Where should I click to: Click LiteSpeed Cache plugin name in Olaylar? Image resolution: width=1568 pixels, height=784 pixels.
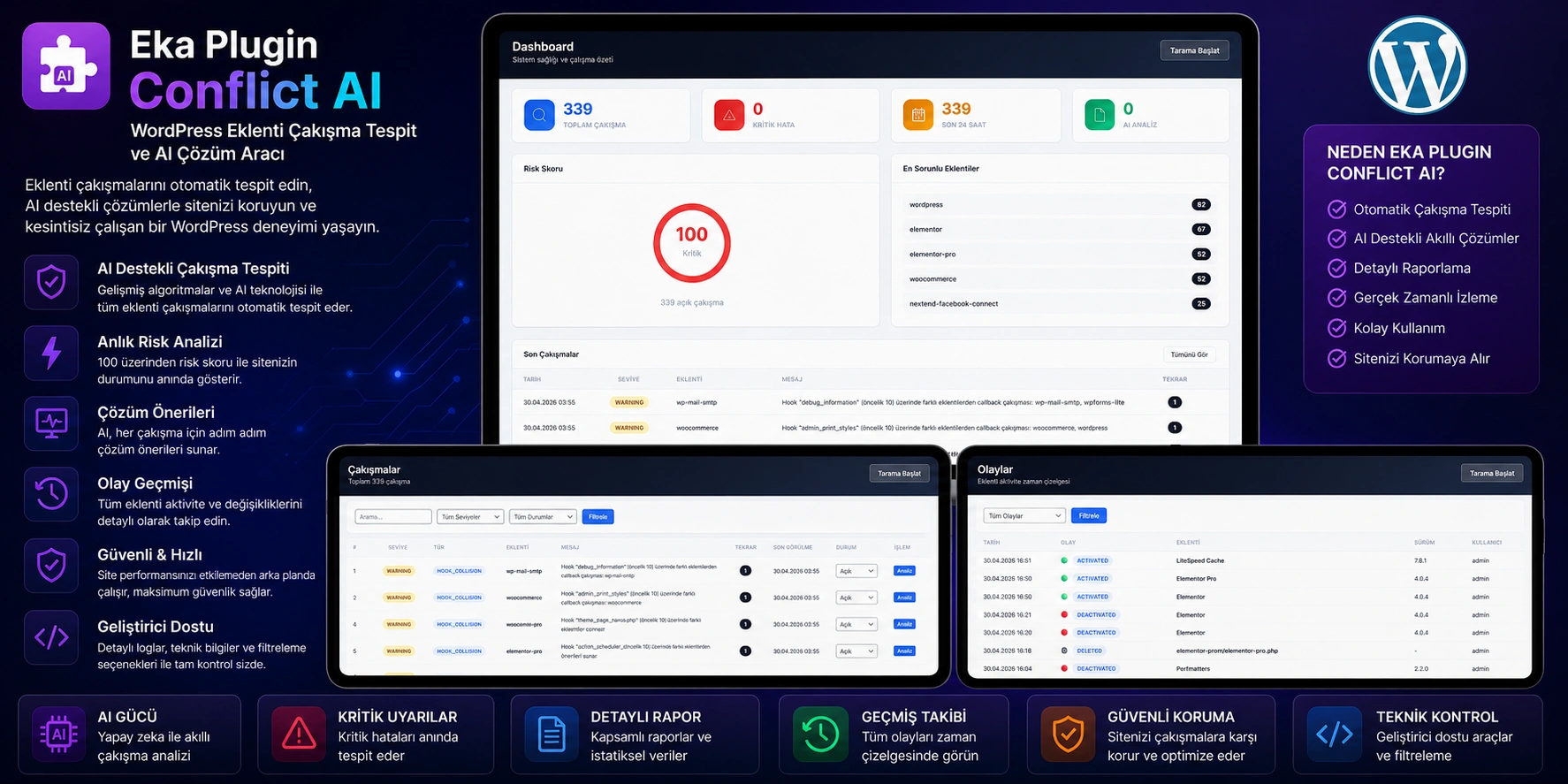(1200, 560)
